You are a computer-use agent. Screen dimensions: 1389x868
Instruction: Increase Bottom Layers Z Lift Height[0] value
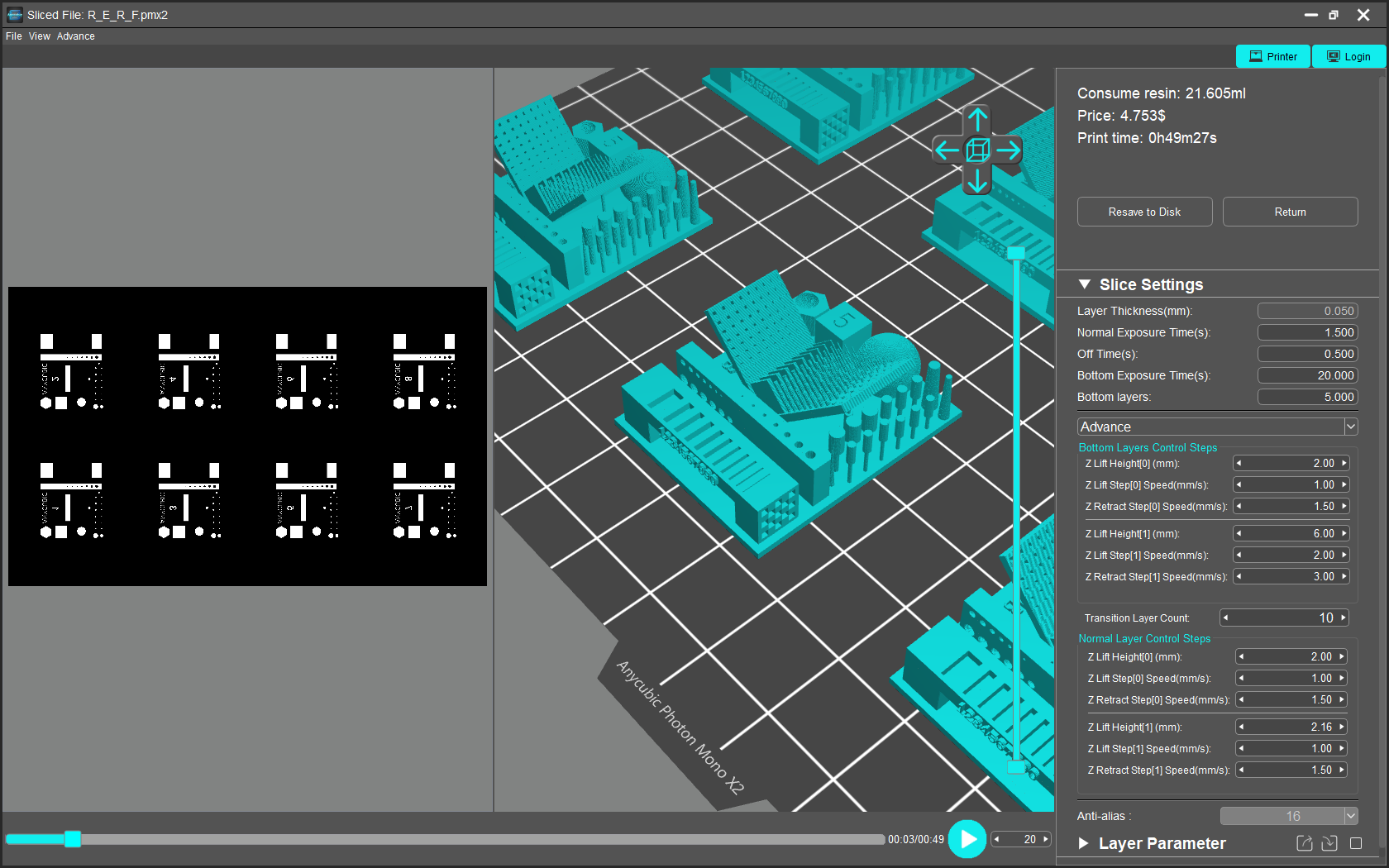coord(1344,463)
